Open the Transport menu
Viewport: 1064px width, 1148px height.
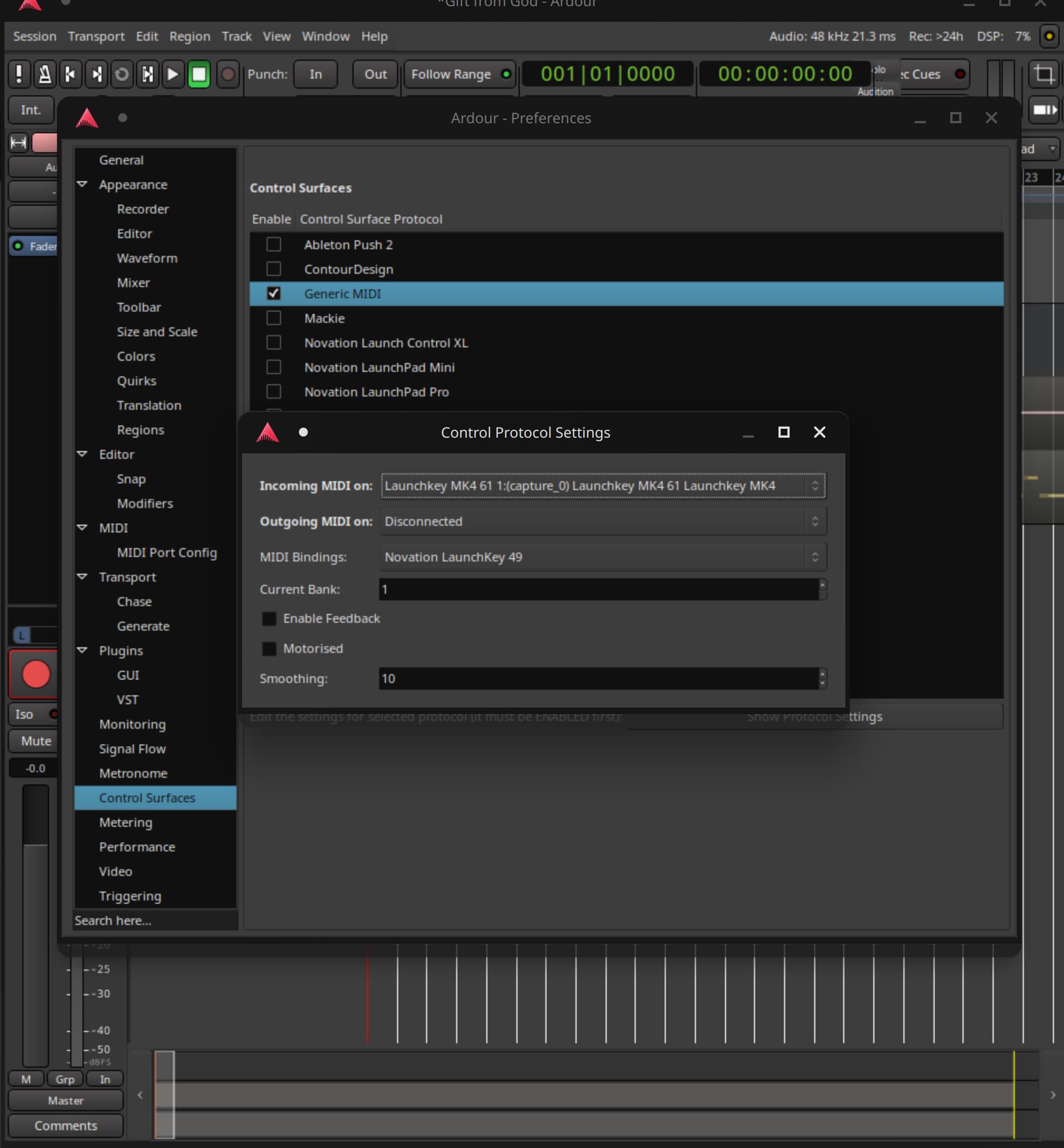click(96, 36)
